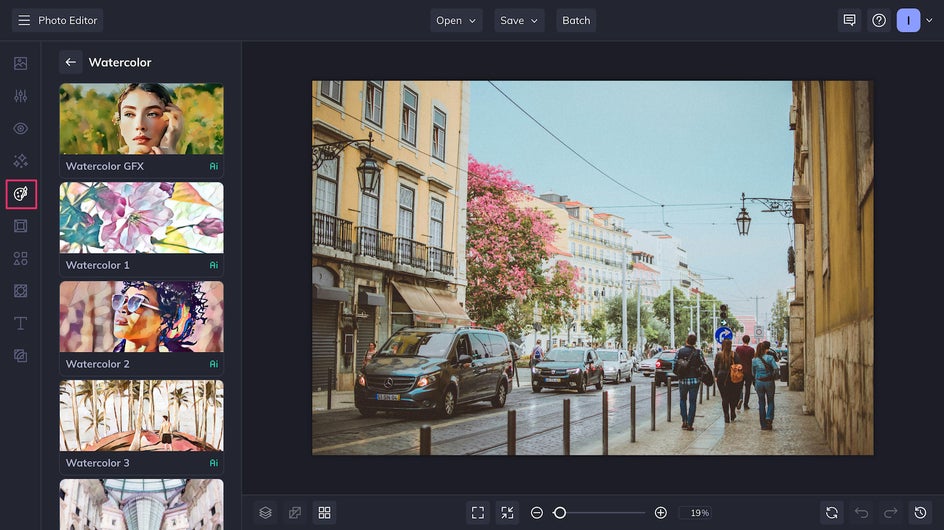Image resolution: width=944 pixels, height=530 pixels.
Task: Toggle the Touch Up eye icon
Action: [21, 128]
